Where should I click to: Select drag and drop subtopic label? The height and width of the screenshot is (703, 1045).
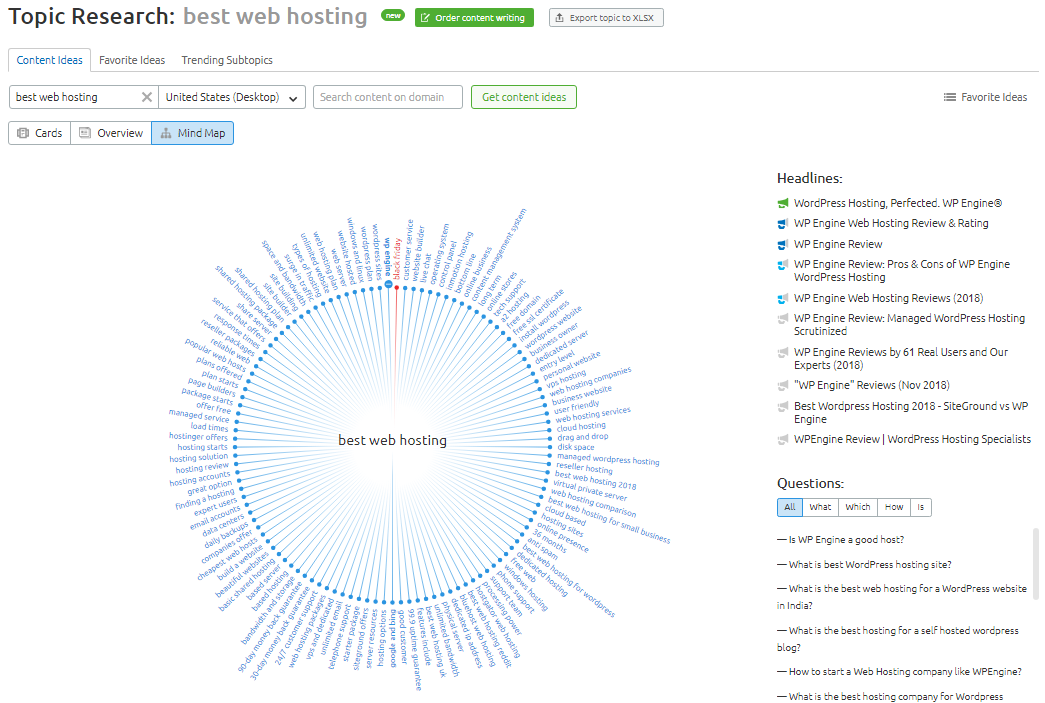pyautogui.click(x=582, y=437)
